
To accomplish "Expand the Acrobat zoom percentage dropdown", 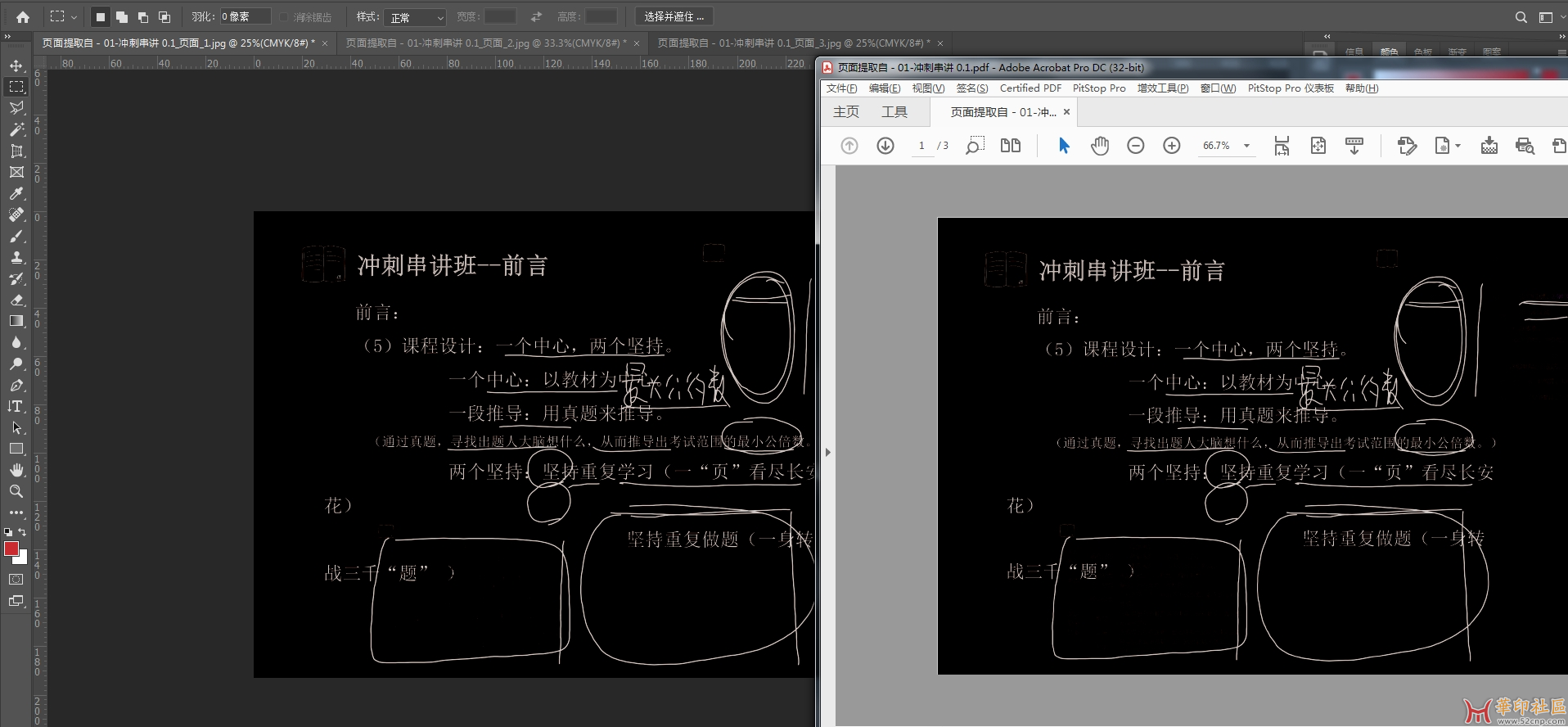I will [x=1246, y=146].
